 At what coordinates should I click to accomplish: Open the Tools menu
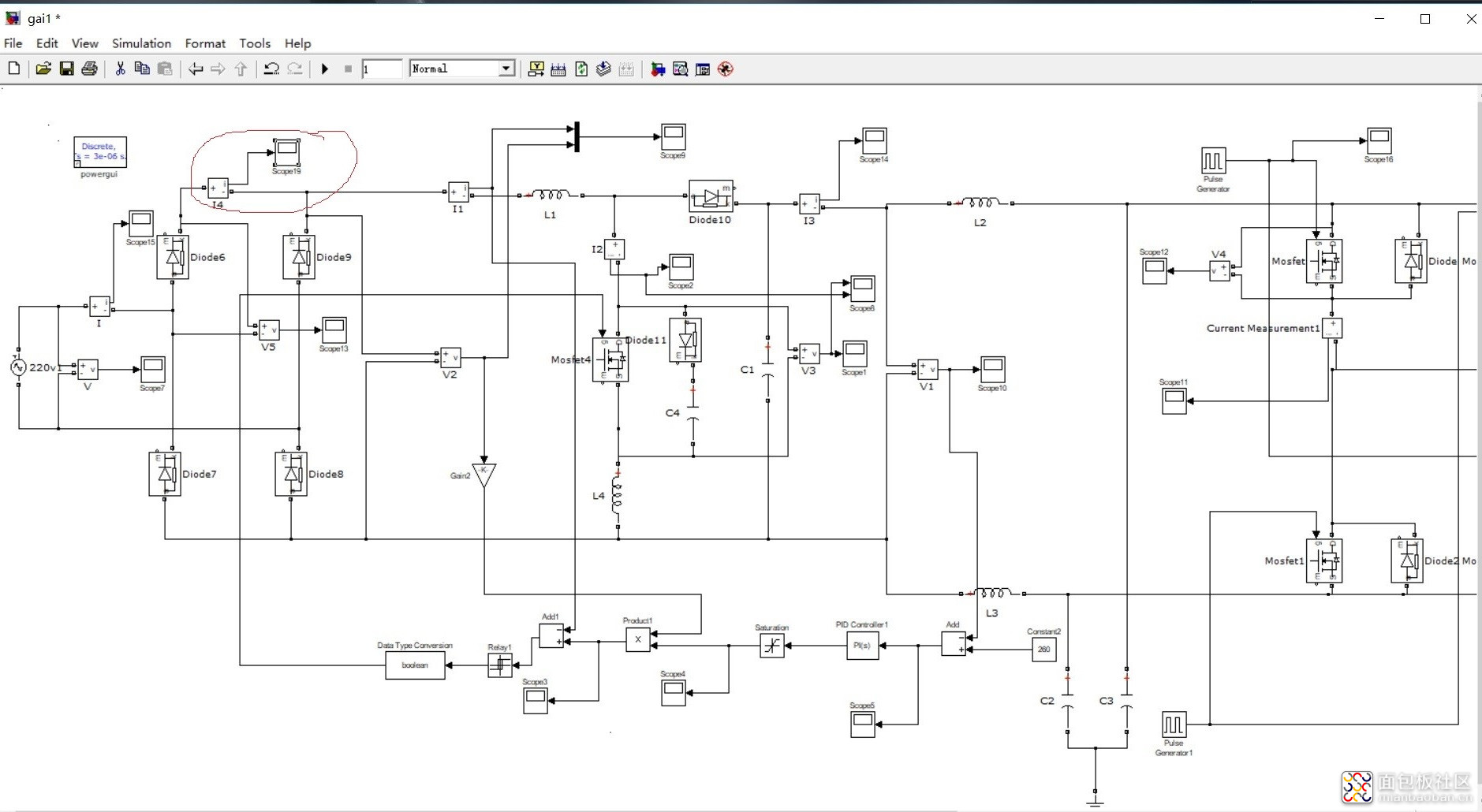tap(255, 43)
